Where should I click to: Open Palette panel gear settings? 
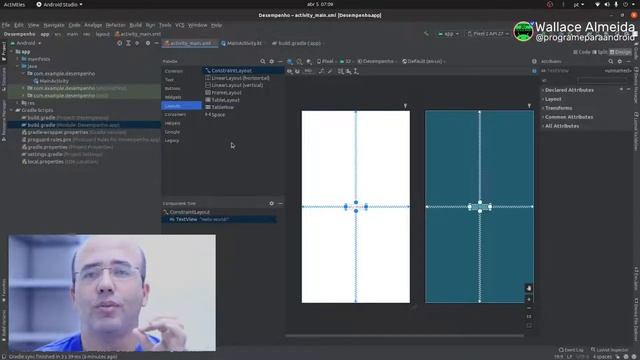(271, 61)
